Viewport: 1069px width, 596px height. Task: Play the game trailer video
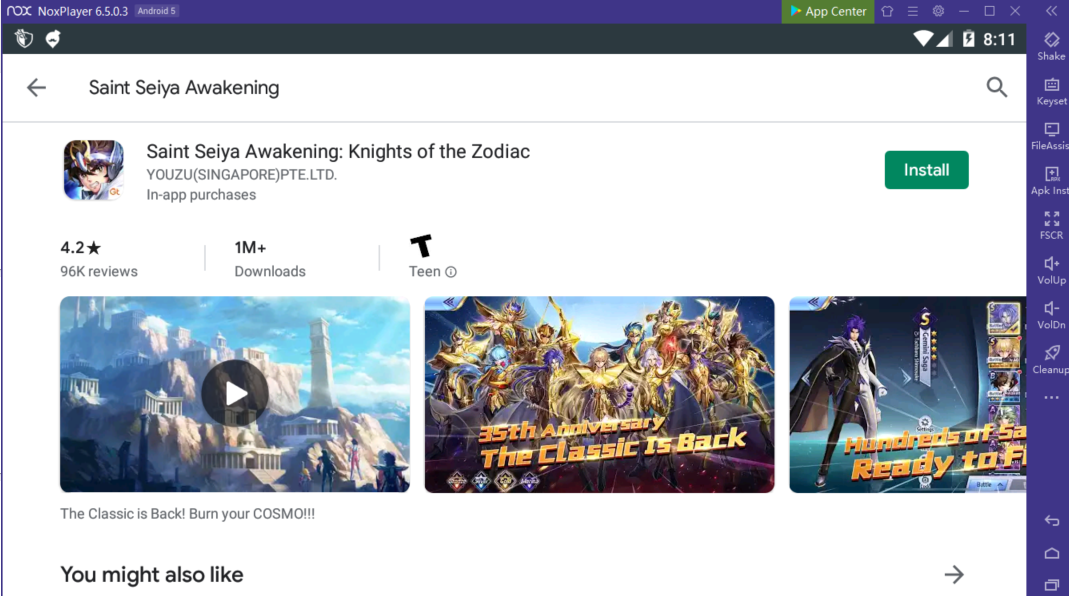235,394
